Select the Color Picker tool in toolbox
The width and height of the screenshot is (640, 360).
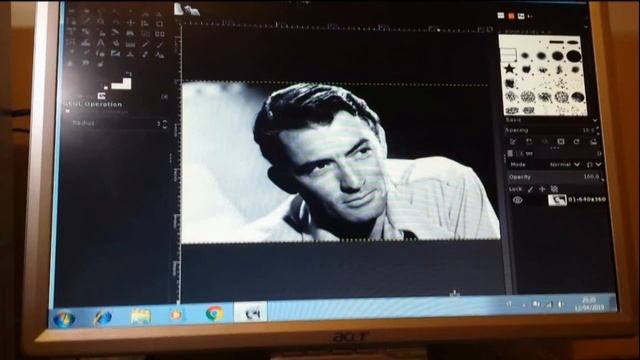coord(86,21)
